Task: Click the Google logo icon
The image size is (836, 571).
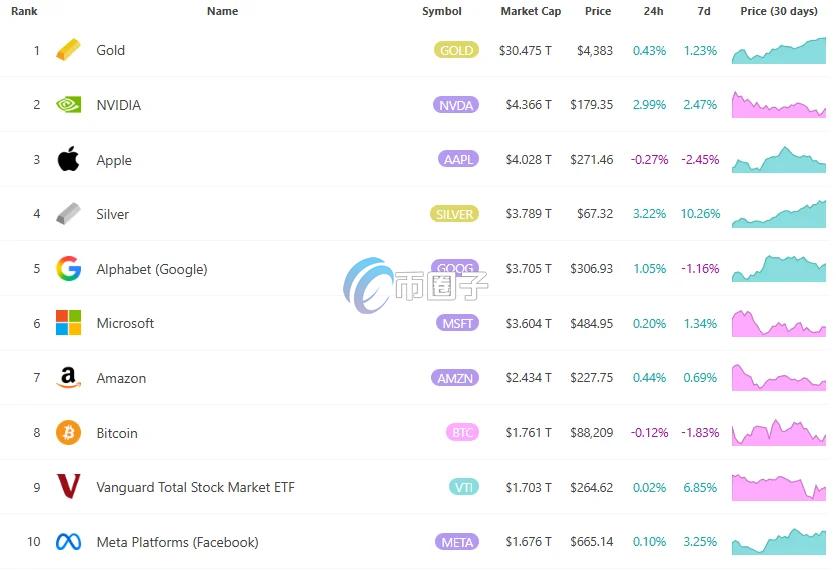Action: tap(68, 269)
